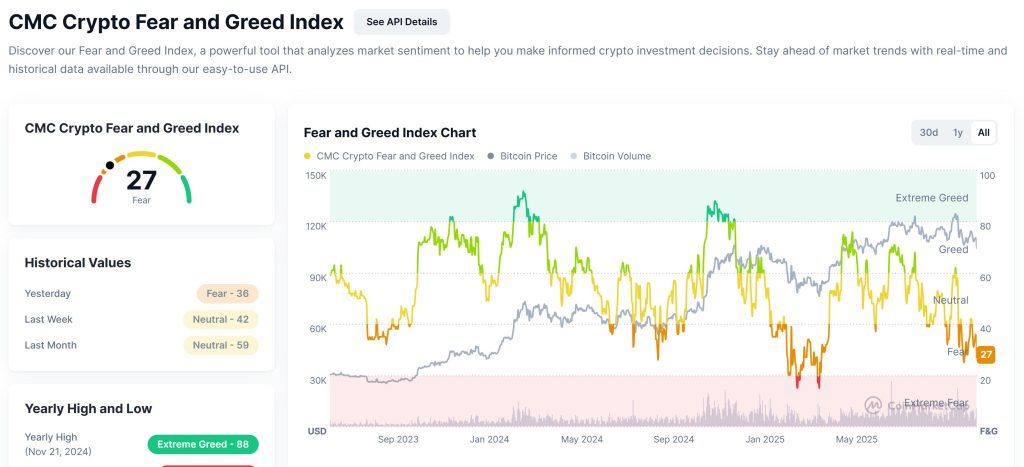Click the Extreme Greed - 88 yearly high badge
The image size is (1024, 467).
click(x=203, y=444)
